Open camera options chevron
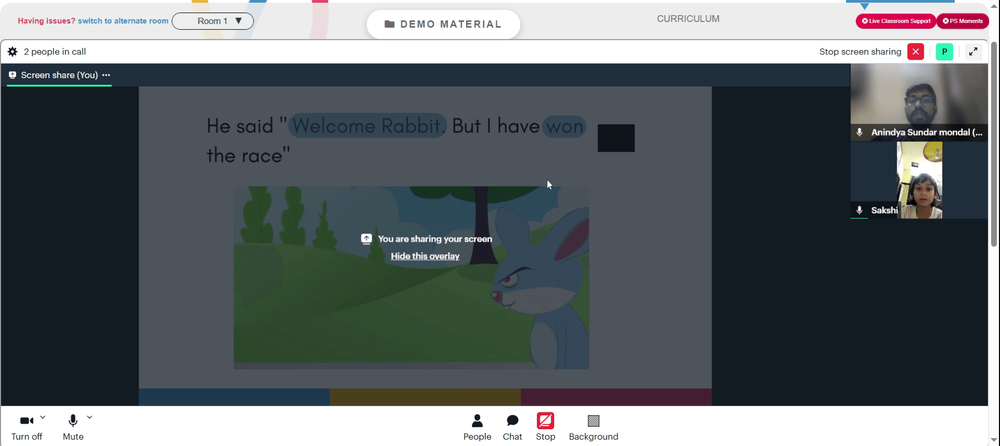Viewport: 1000px width, 446px height. (43, 417)
